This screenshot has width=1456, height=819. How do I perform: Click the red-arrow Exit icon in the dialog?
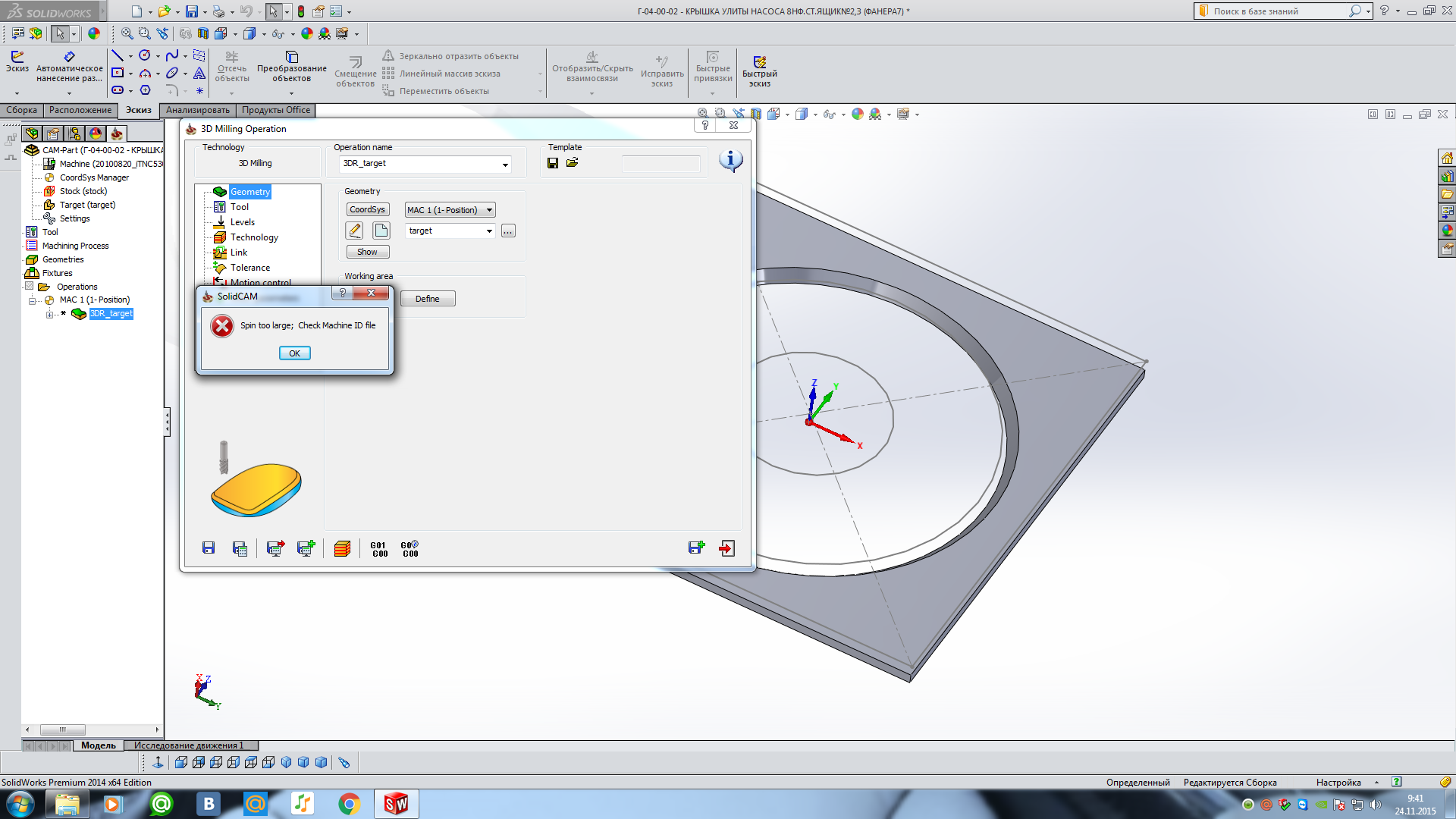click(726, 548)
